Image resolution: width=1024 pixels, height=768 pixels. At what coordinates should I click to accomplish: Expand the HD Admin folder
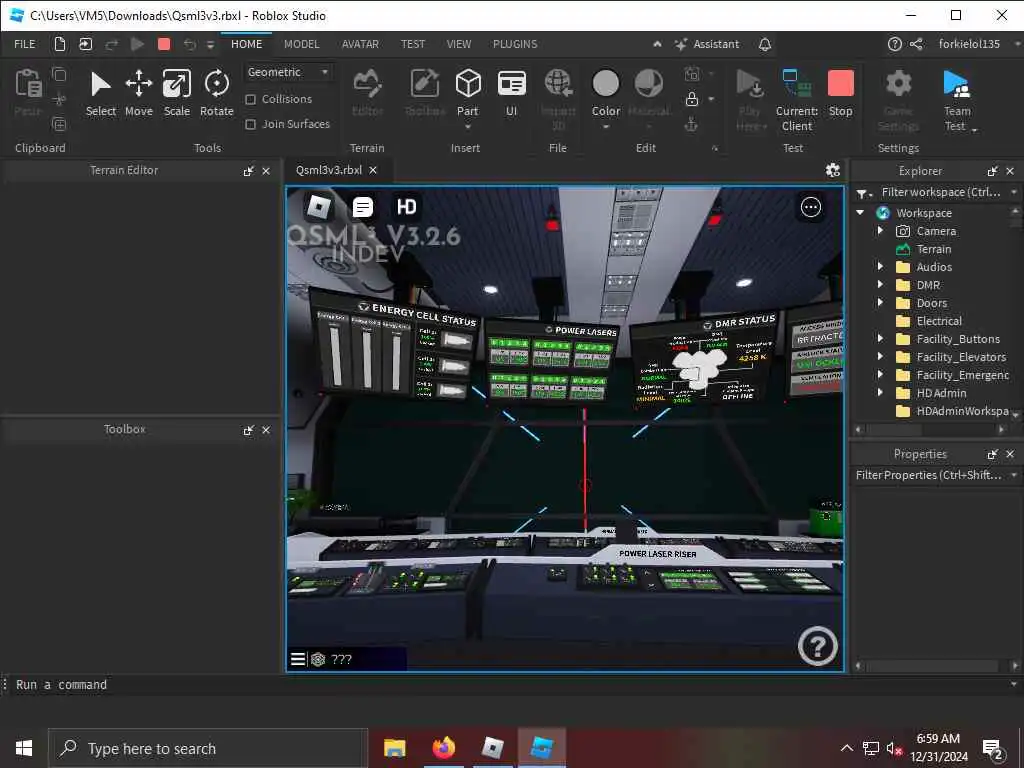[880, 392]
